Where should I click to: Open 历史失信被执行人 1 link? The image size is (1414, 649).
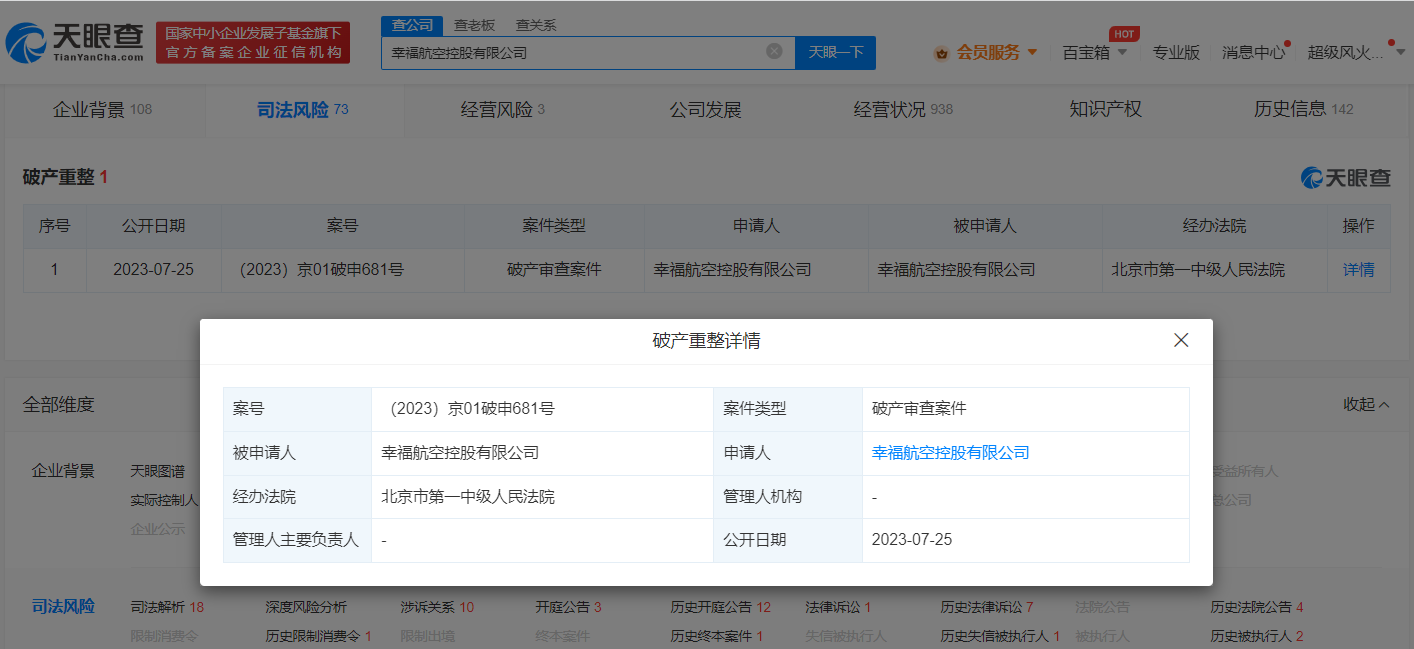coord(1000,636)
